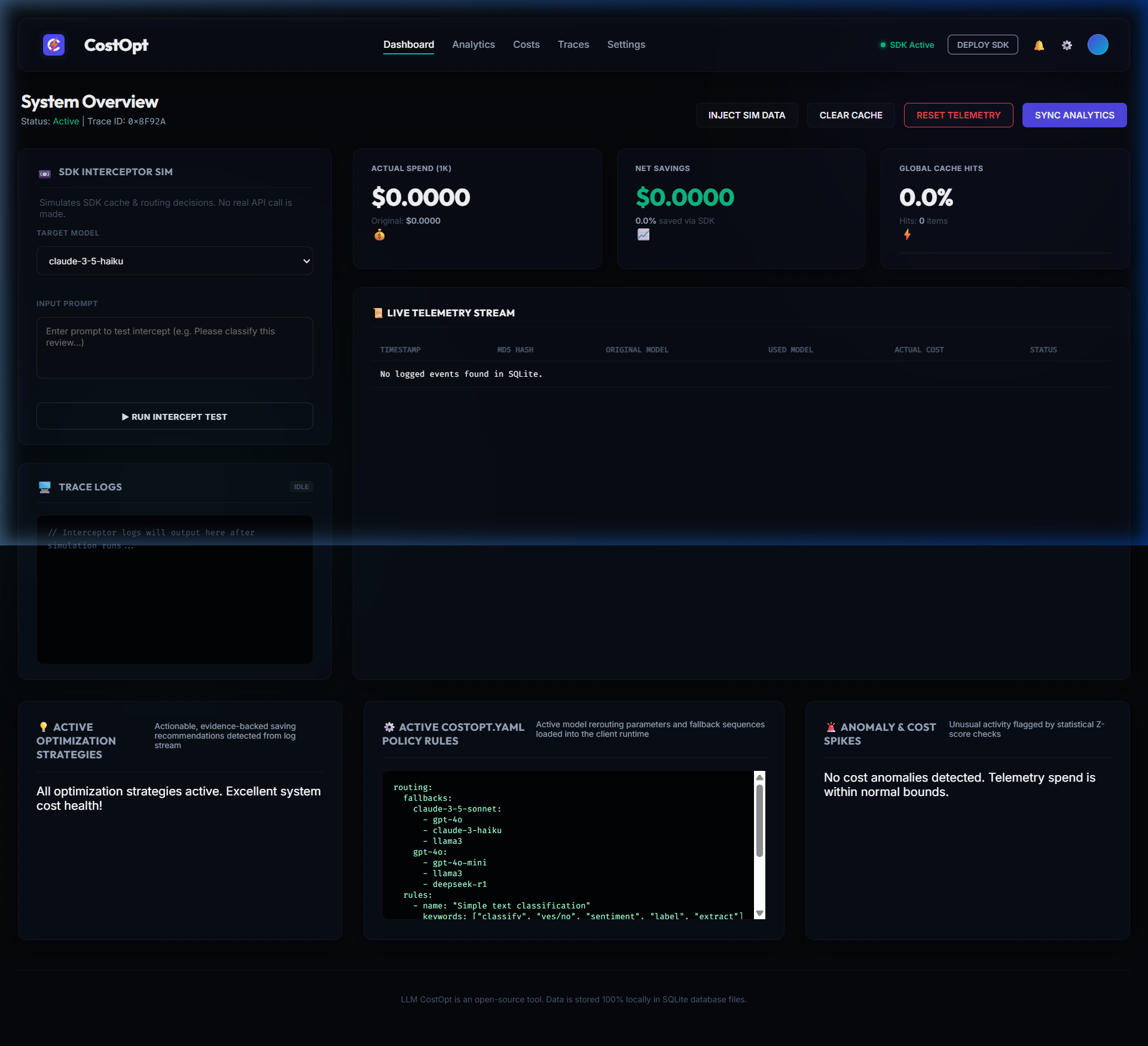Click the 0.0% cache hits value
Screen dimensions: 1148x1046
926,197
